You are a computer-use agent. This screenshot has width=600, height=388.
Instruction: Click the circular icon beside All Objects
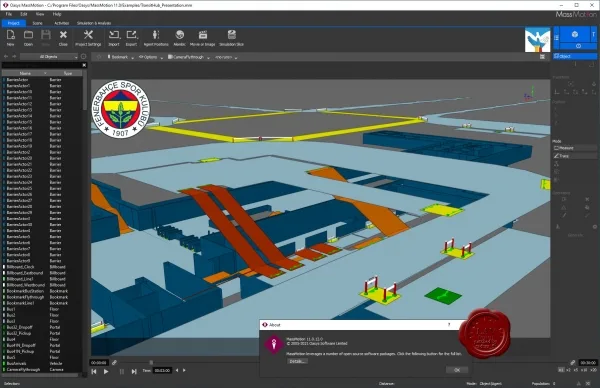[83, 57]
